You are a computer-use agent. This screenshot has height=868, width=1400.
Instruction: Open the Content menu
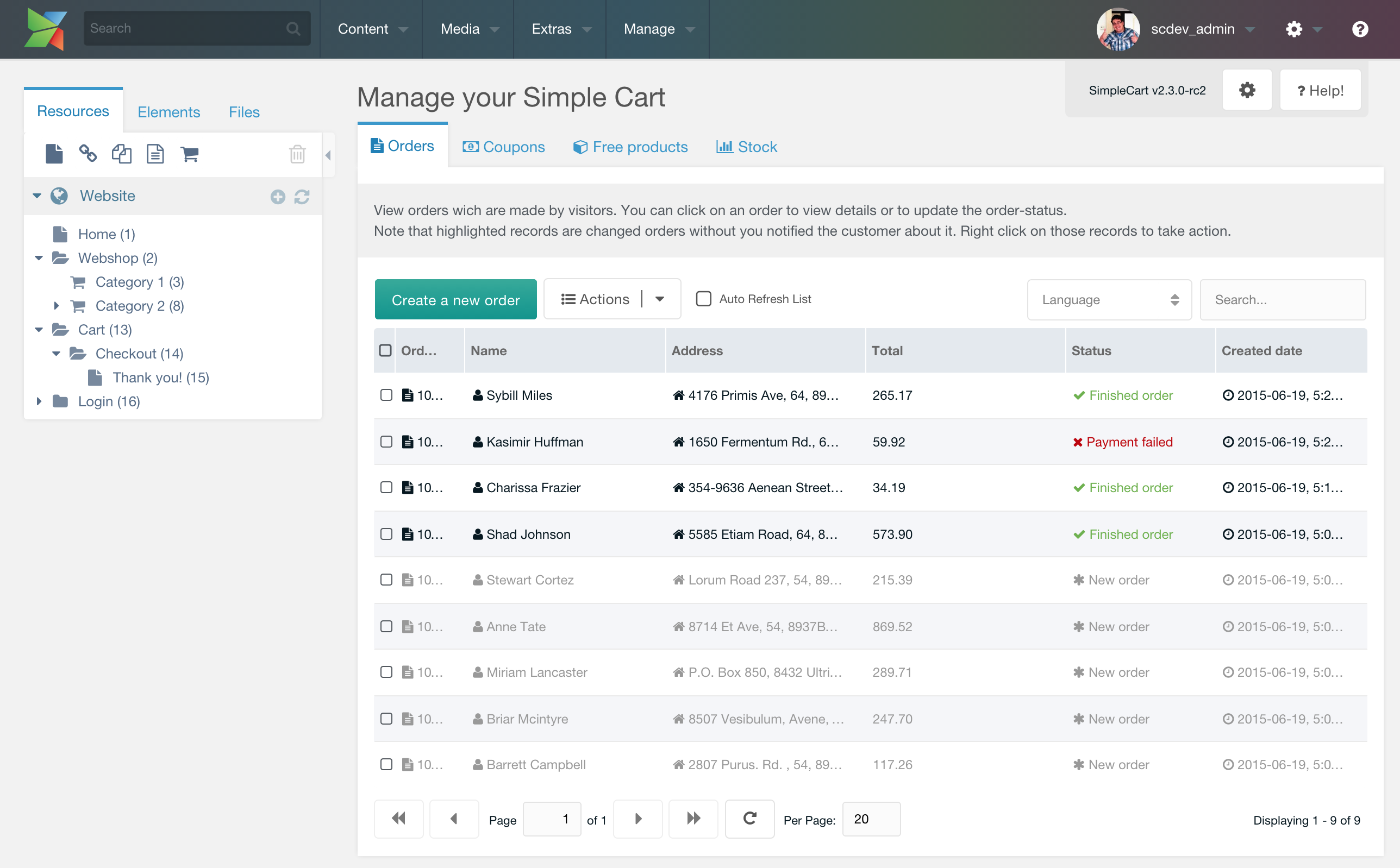click(372, 29)
